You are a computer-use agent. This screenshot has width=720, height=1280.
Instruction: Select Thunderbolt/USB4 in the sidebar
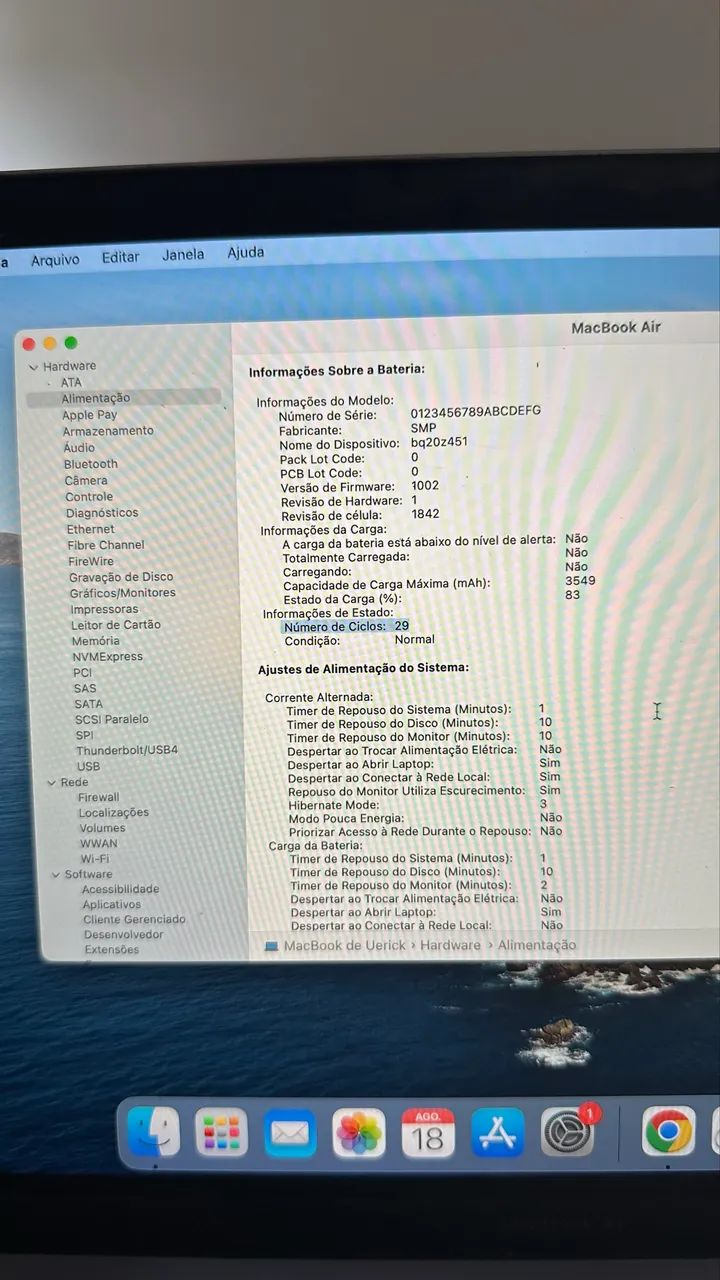pos(127,750)
